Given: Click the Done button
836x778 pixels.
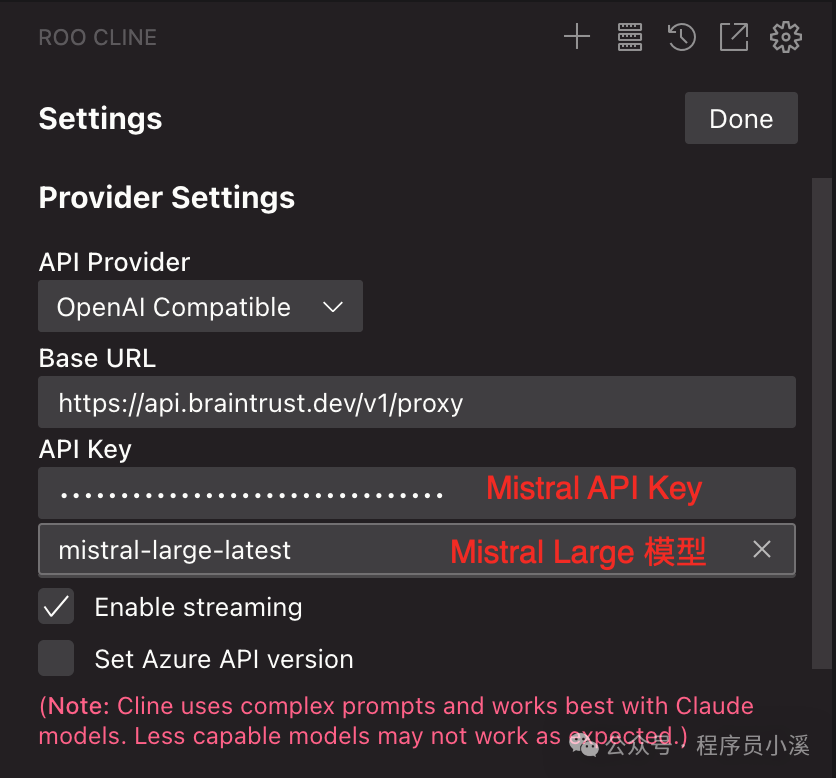Looking at the screenshot, I should point(741,118).
